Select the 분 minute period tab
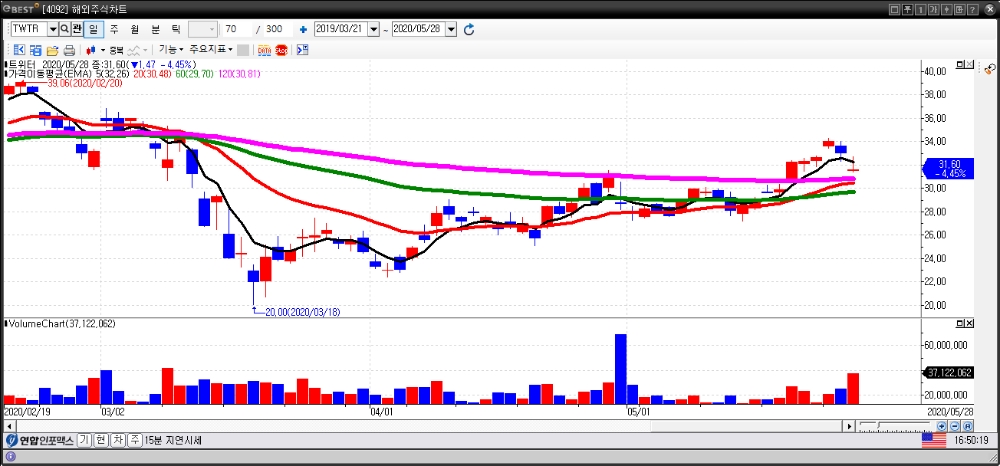This screenshot has width=1000, height=466. 155,29
